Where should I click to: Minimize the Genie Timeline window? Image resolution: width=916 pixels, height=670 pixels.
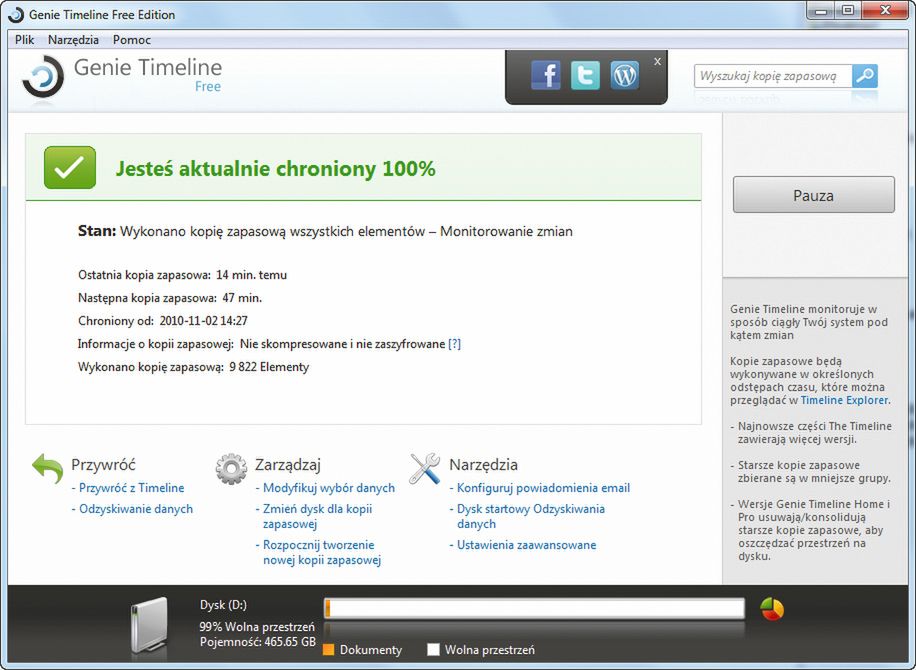[x=821, y=11]
